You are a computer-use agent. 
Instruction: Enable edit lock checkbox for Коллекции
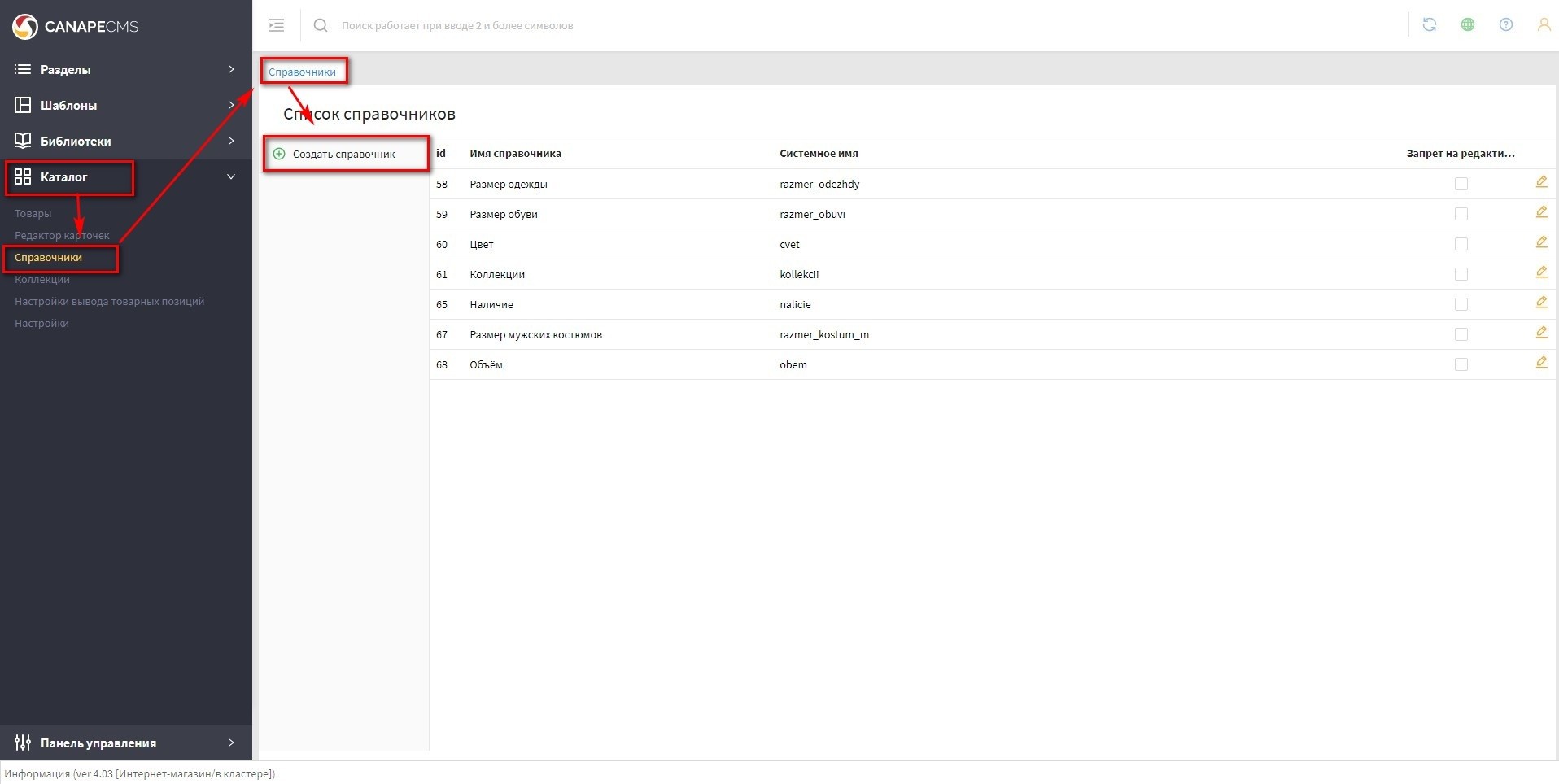(1461, 274)
